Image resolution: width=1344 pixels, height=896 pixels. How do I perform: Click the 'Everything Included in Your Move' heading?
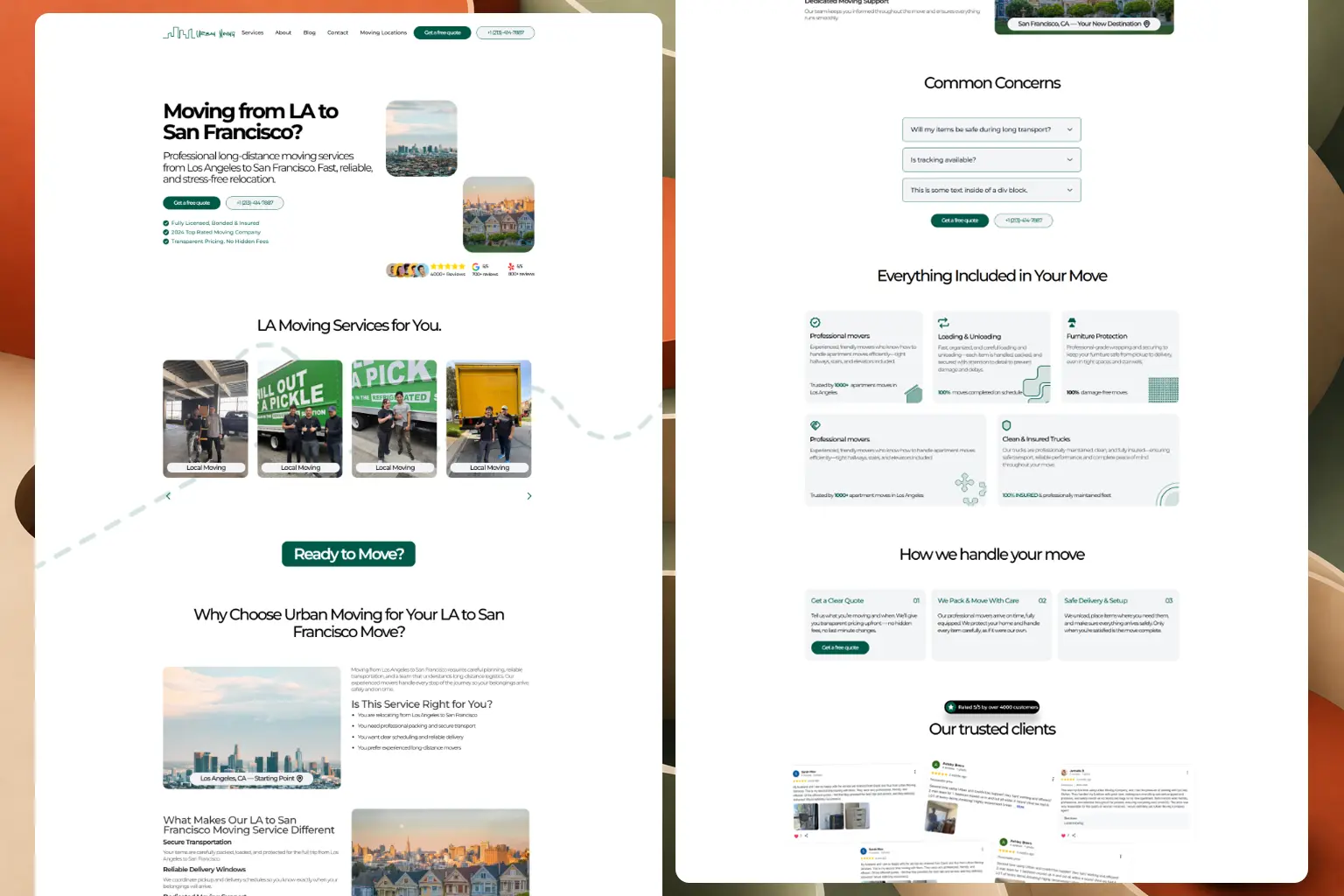[992, 276]
